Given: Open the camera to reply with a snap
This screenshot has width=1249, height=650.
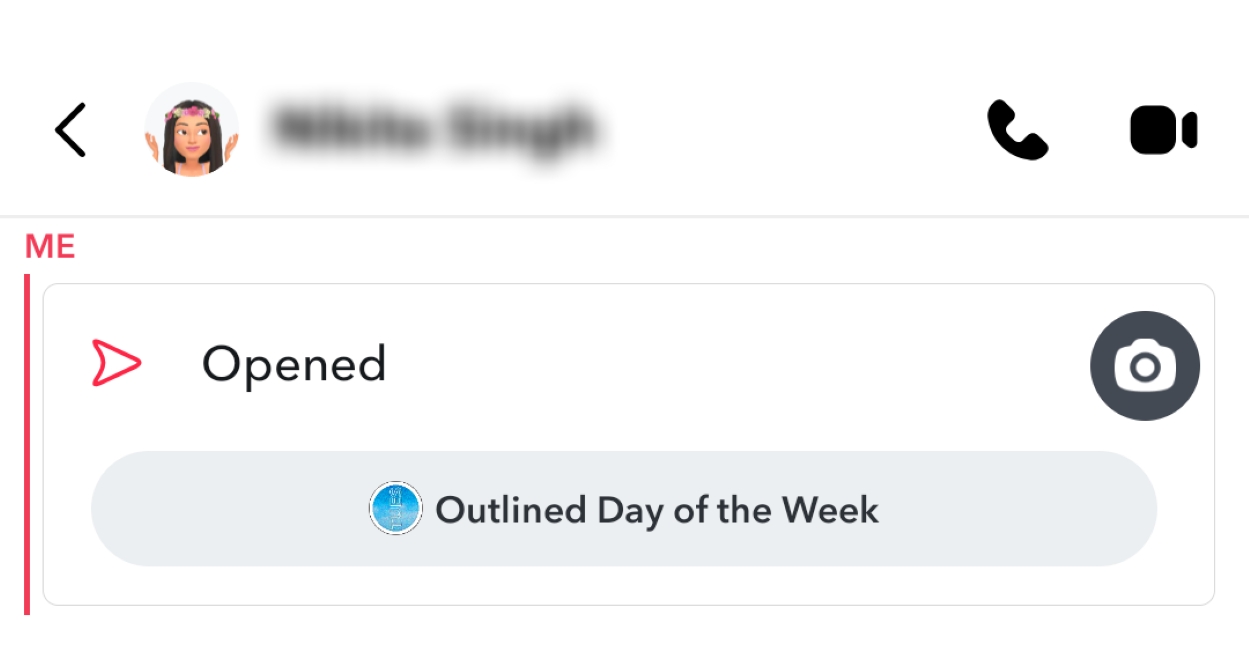Looking at the screenshot, I should pos(1144,366).
